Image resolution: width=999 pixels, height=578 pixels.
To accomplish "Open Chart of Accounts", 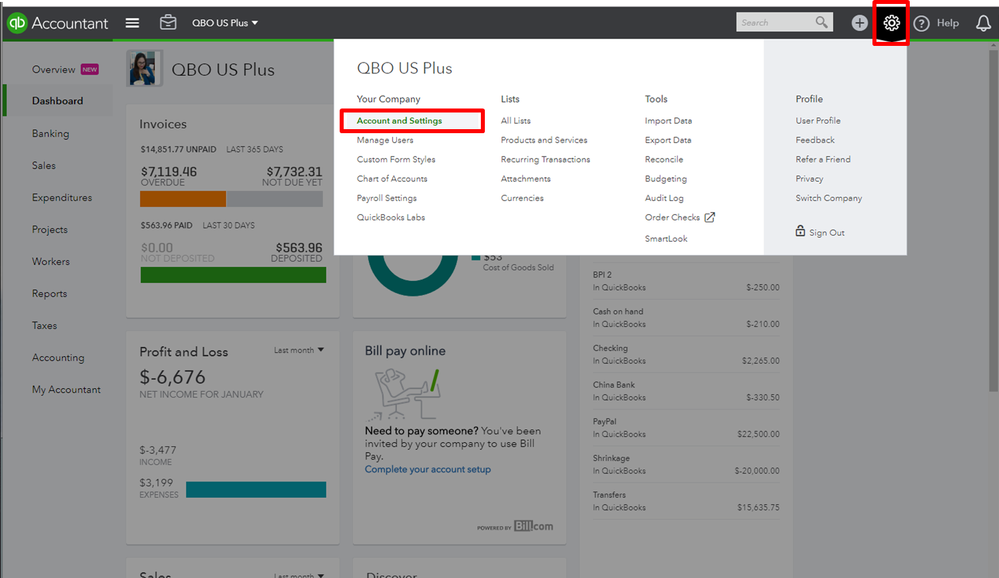I will [x=392, y=179].
